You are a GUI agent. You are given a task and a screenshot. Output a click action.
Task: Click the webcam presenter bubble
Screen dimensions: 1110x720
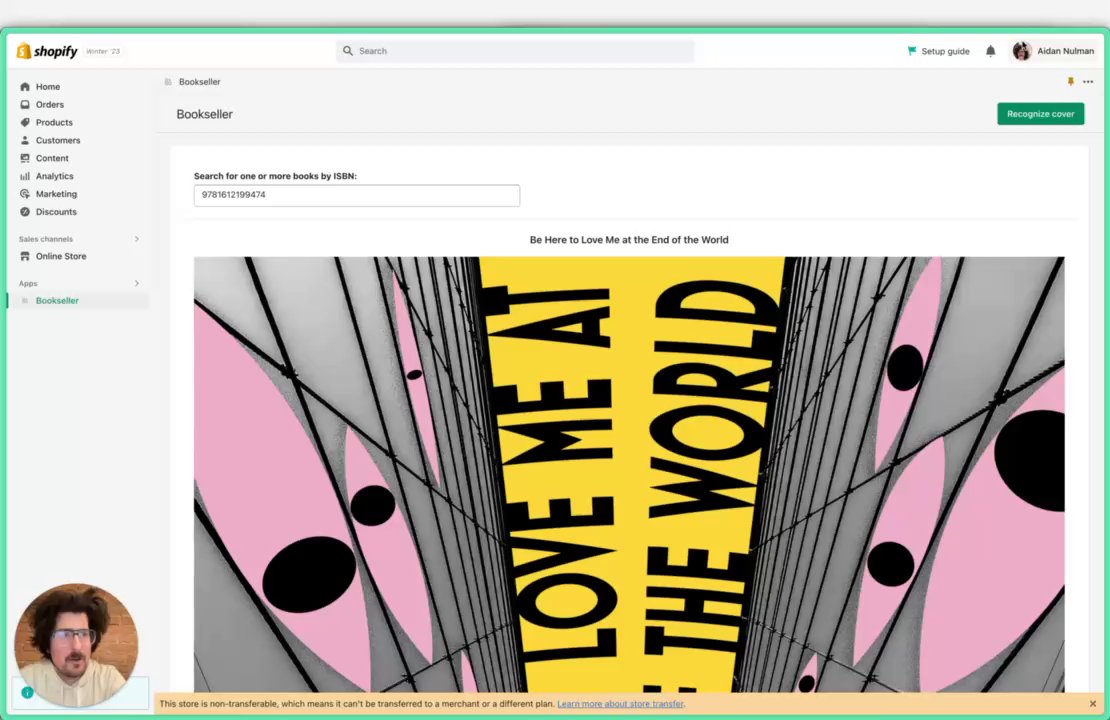click(76, 645)
